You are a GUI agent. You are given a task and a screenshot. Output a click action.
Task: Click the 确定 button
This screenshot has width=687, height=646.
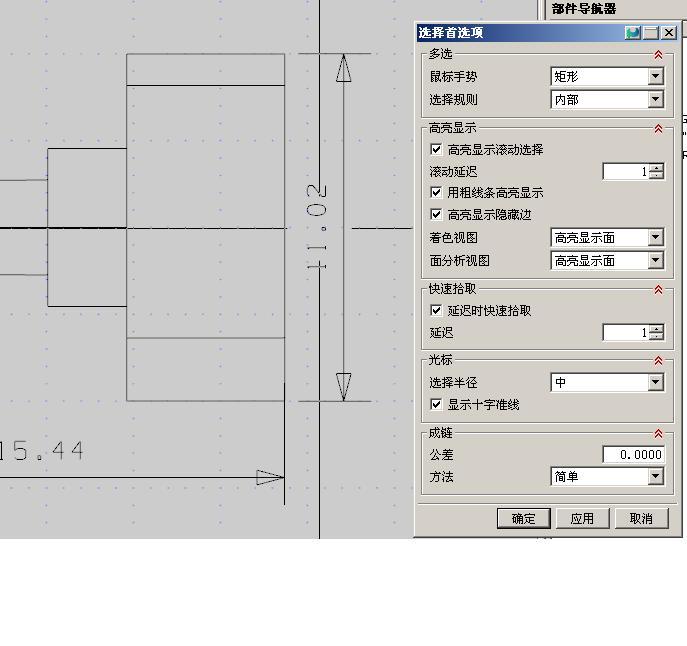(x=524, y=519)
